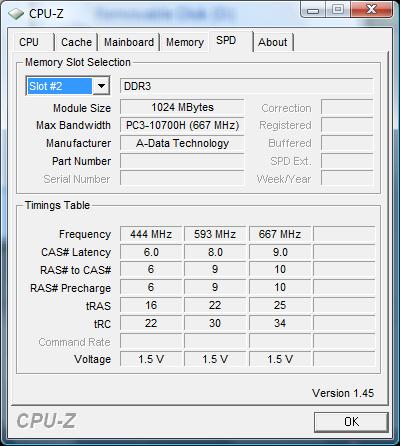Click the A-Data Technology manufacturer field

[182, 143]
